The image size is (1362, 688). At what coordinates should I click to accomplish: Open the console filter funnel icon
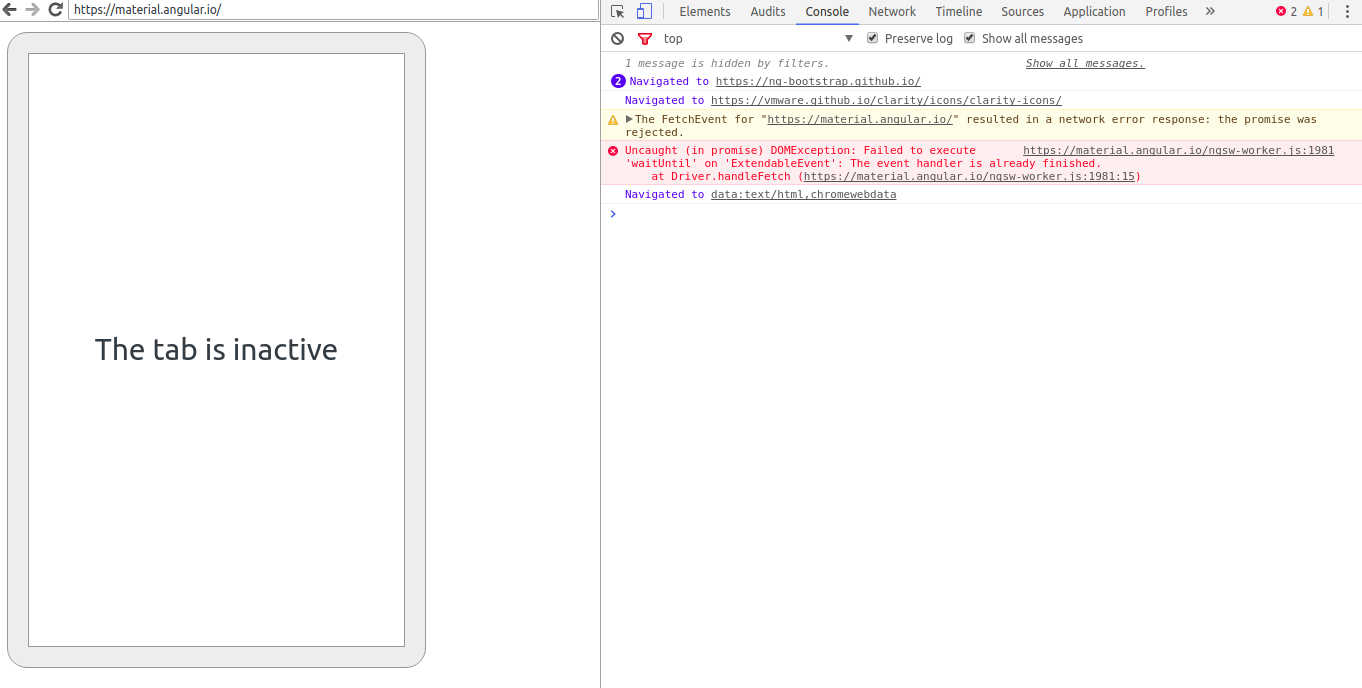[644, 38]
